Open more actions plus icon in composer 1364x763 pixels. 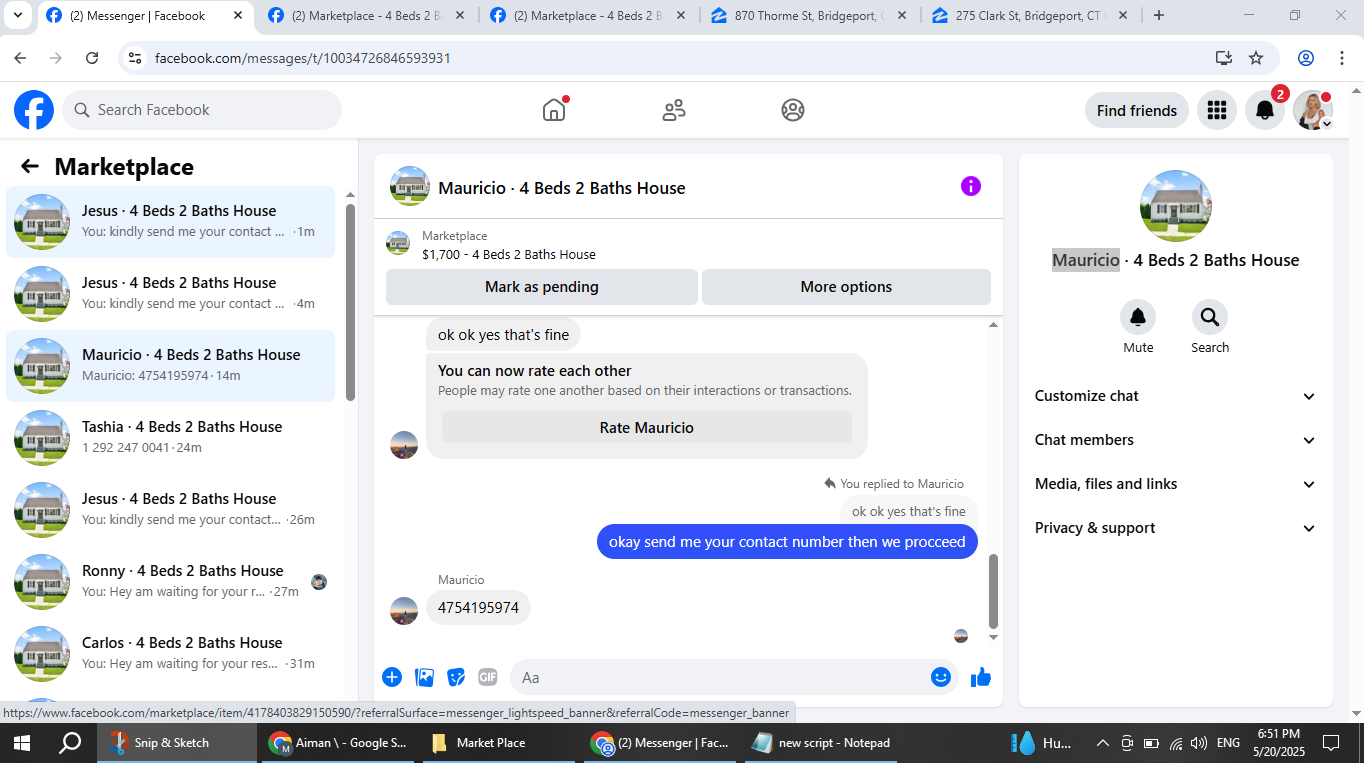392,677
